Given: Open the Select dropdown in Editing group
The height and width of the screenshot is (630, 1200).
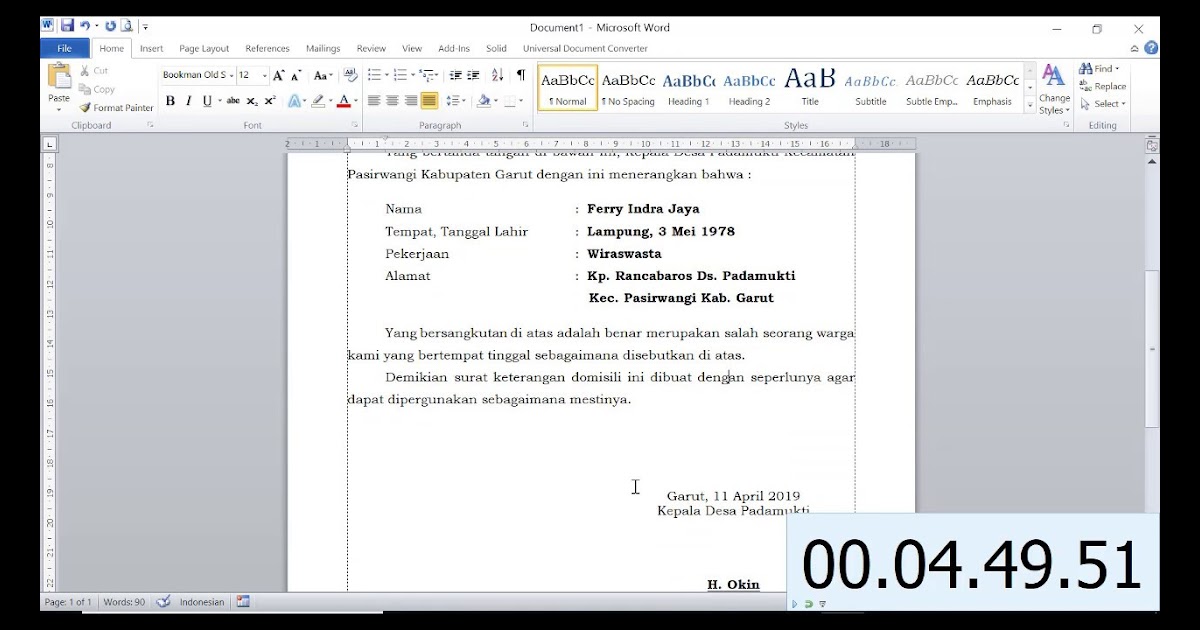Looking at the screenshot, I should click(1103, 104).
